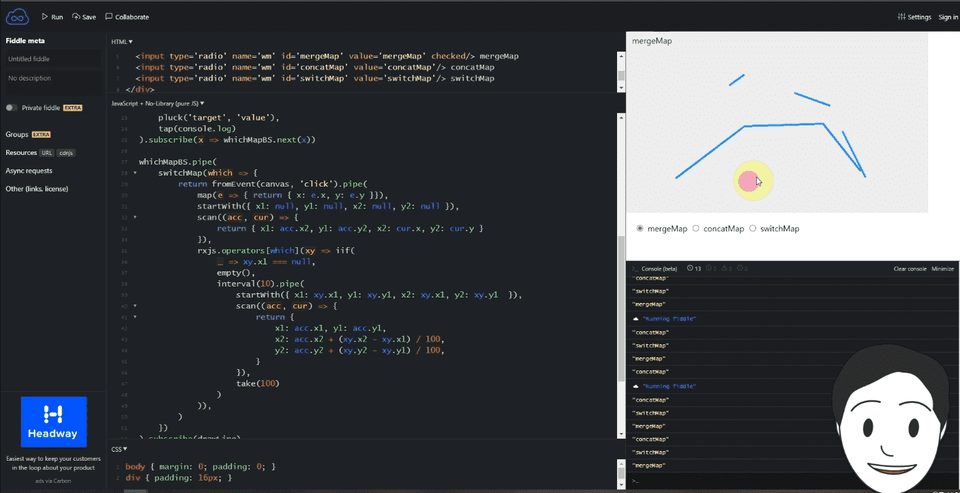Open the Collaborate option
Viewport: 960px width, 493px height.
pos(127,17)
